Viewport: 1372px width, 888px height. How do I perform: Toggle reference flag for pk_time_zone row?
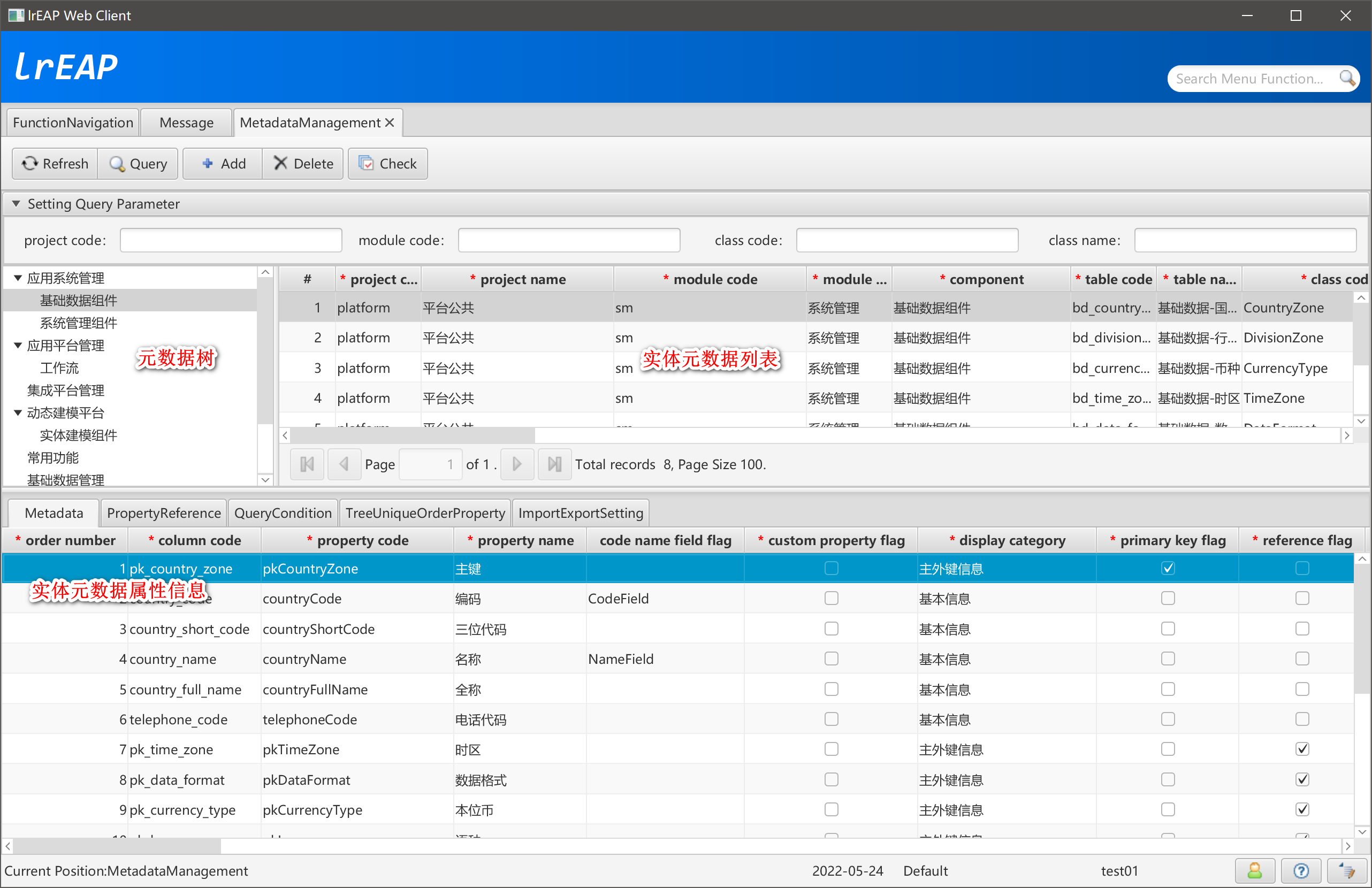coord(1302,749)
